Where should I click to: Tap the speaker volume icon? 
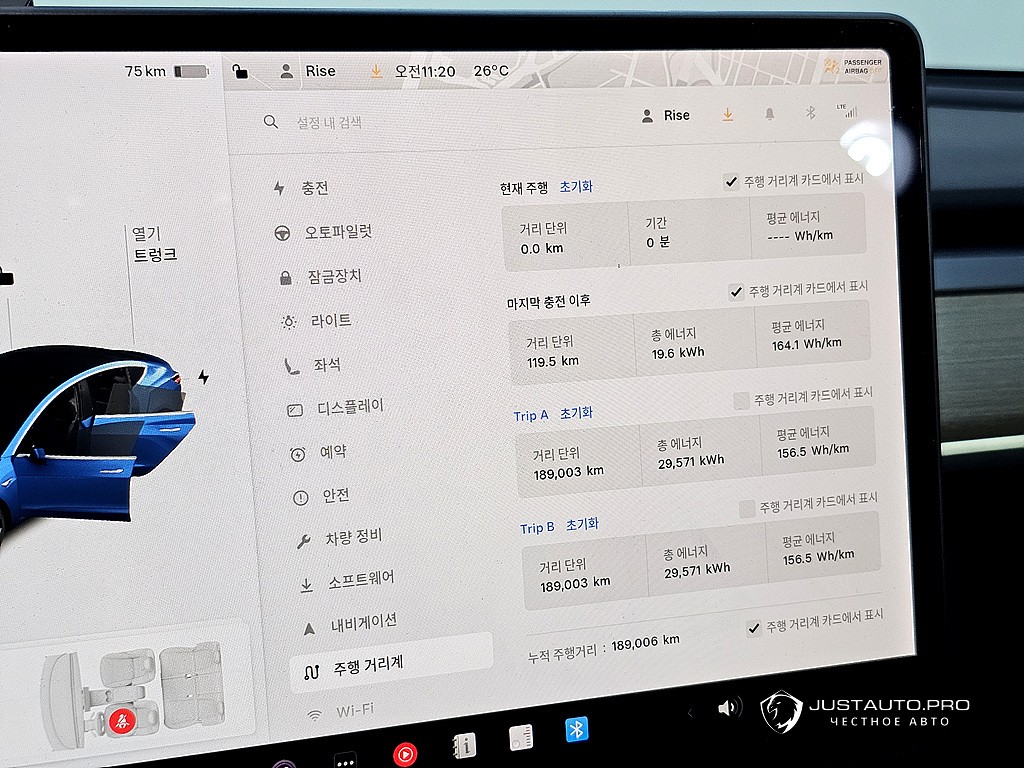point(729,708)
